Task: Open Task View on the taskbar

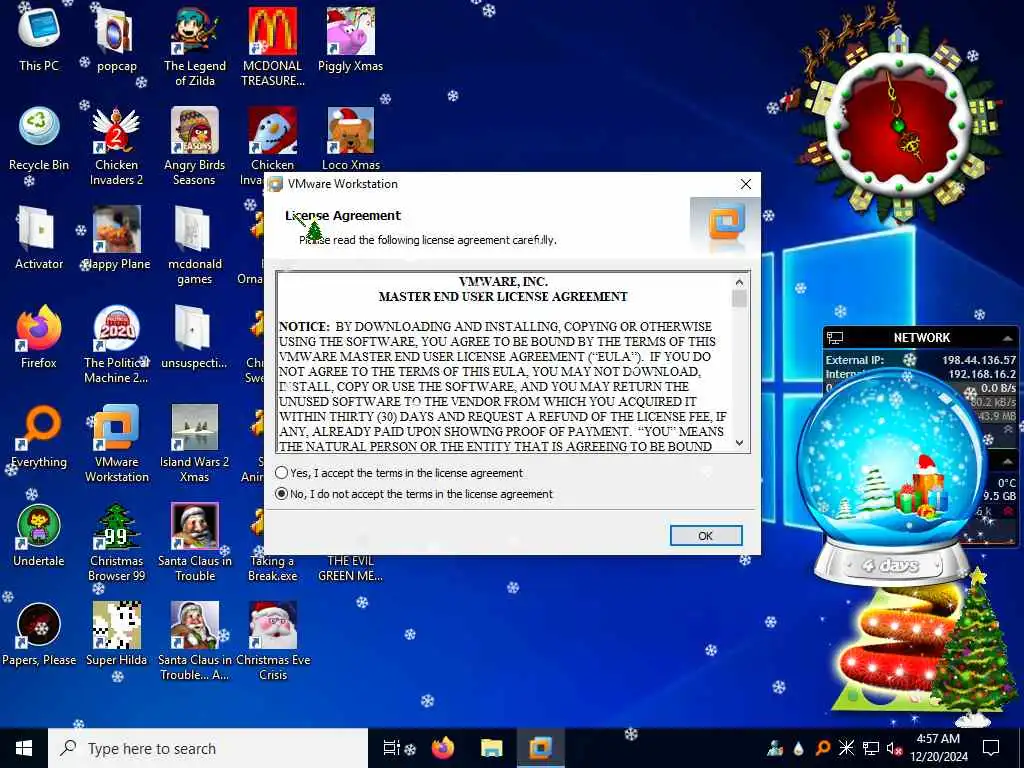Action: [391, 748]
